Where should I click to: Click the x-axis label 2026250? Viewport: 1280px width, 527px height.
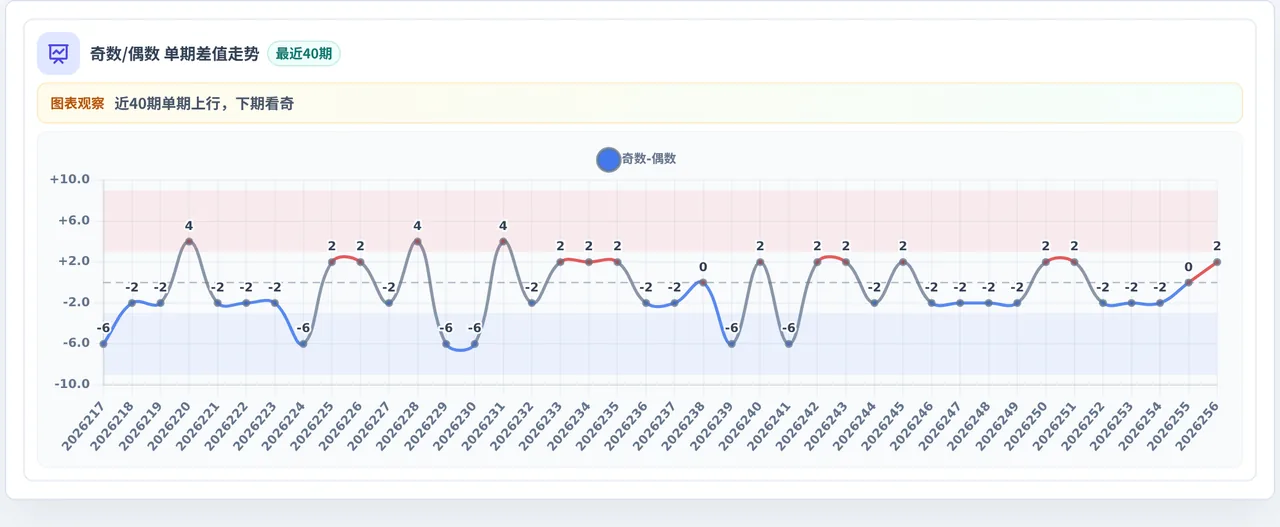[x=1027, y=423]
